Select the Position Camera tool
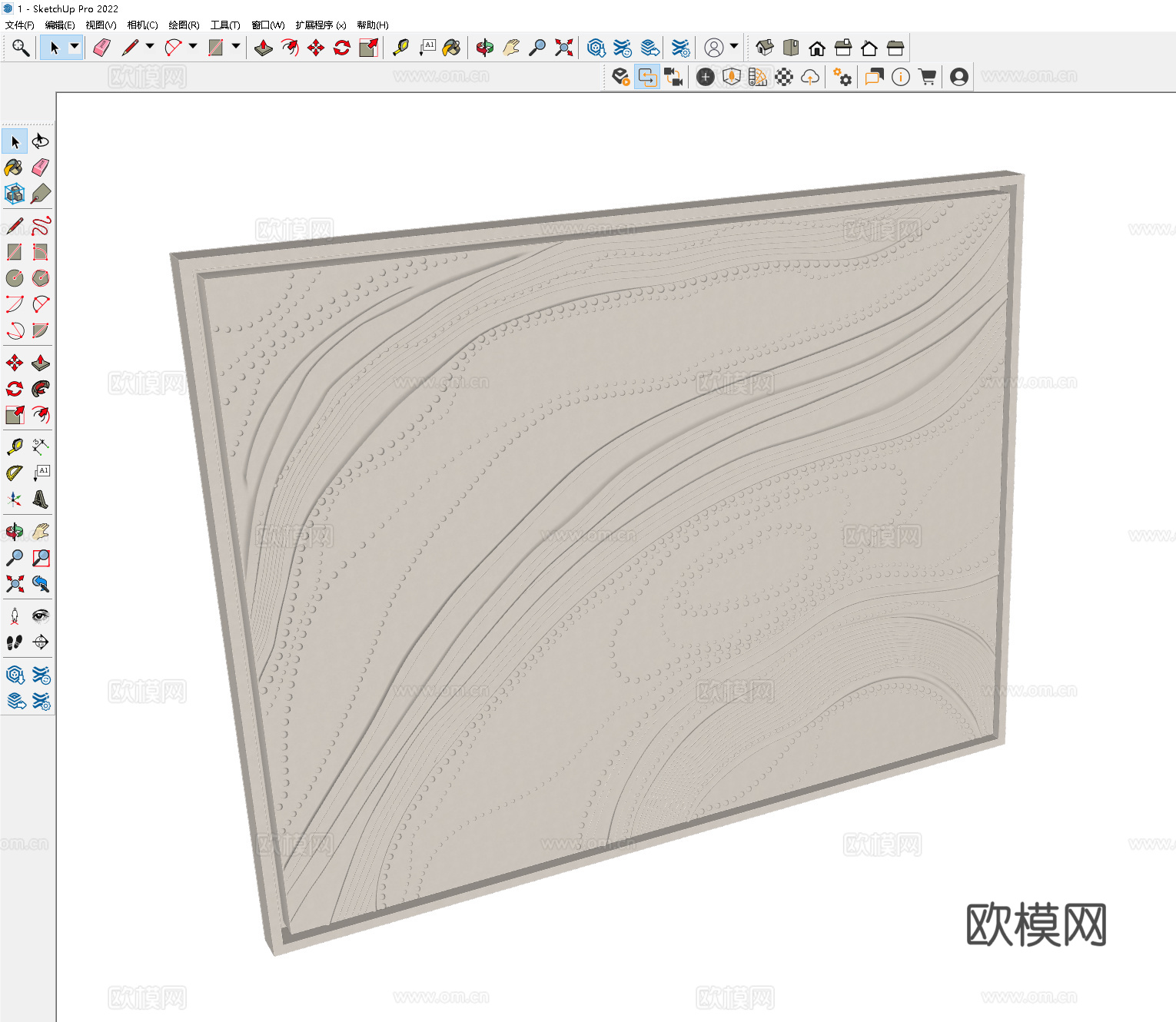 click(15, 616)
